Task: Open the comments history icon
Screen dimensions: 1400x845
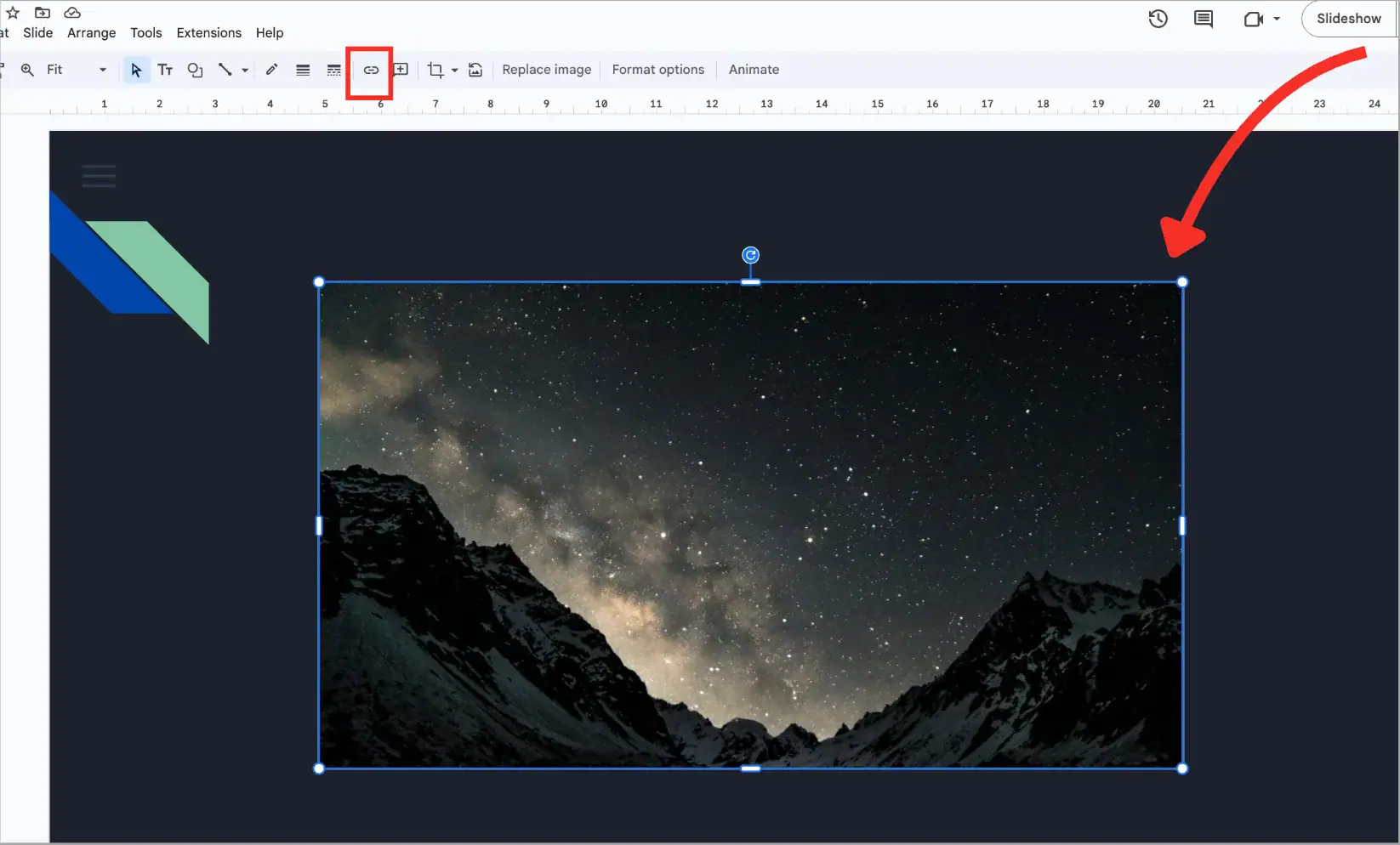Action: (1204, 19)
